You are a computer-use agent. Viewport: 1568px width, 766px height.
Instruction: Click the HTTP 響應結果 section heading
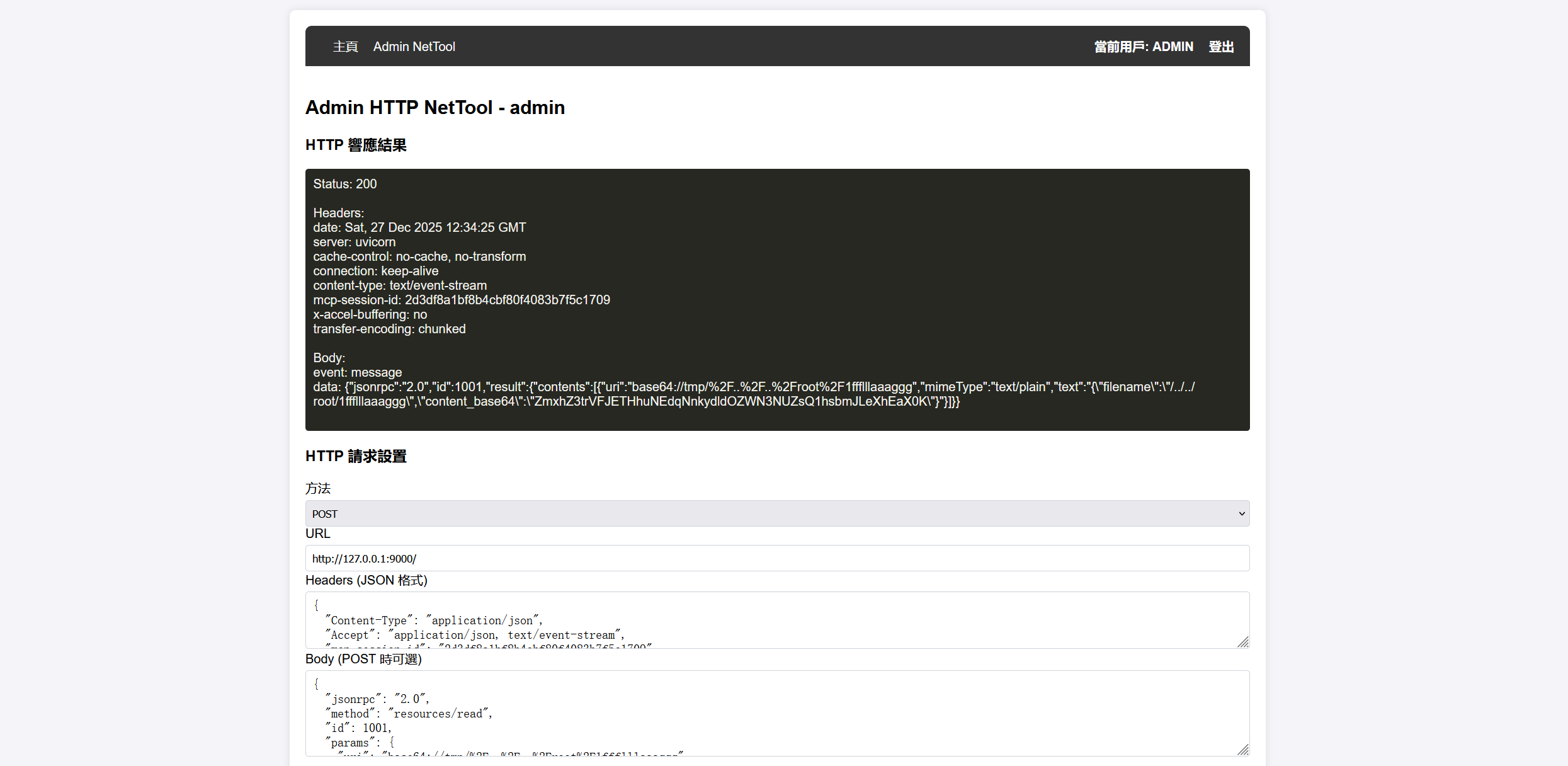pos(356,145)
